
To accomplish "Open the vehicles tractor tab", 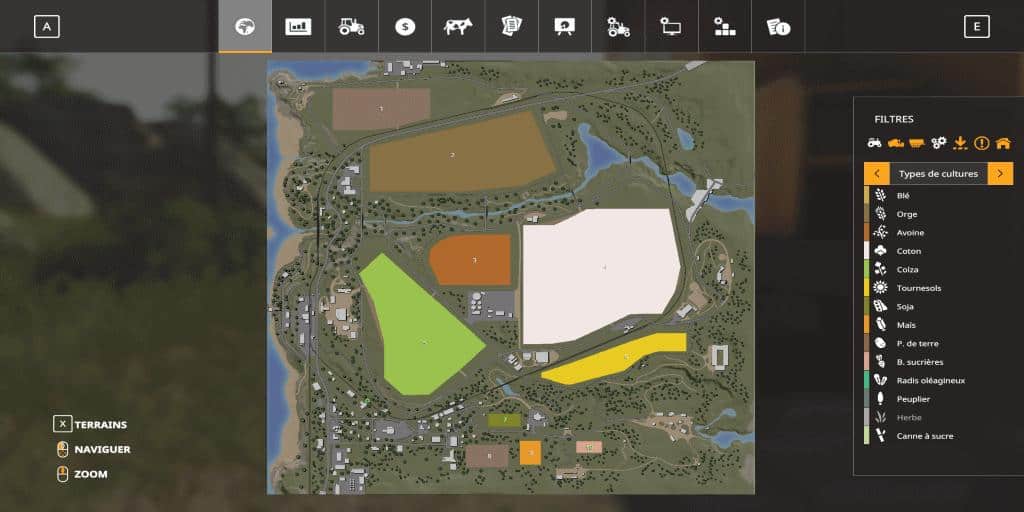I will [351, 27].
